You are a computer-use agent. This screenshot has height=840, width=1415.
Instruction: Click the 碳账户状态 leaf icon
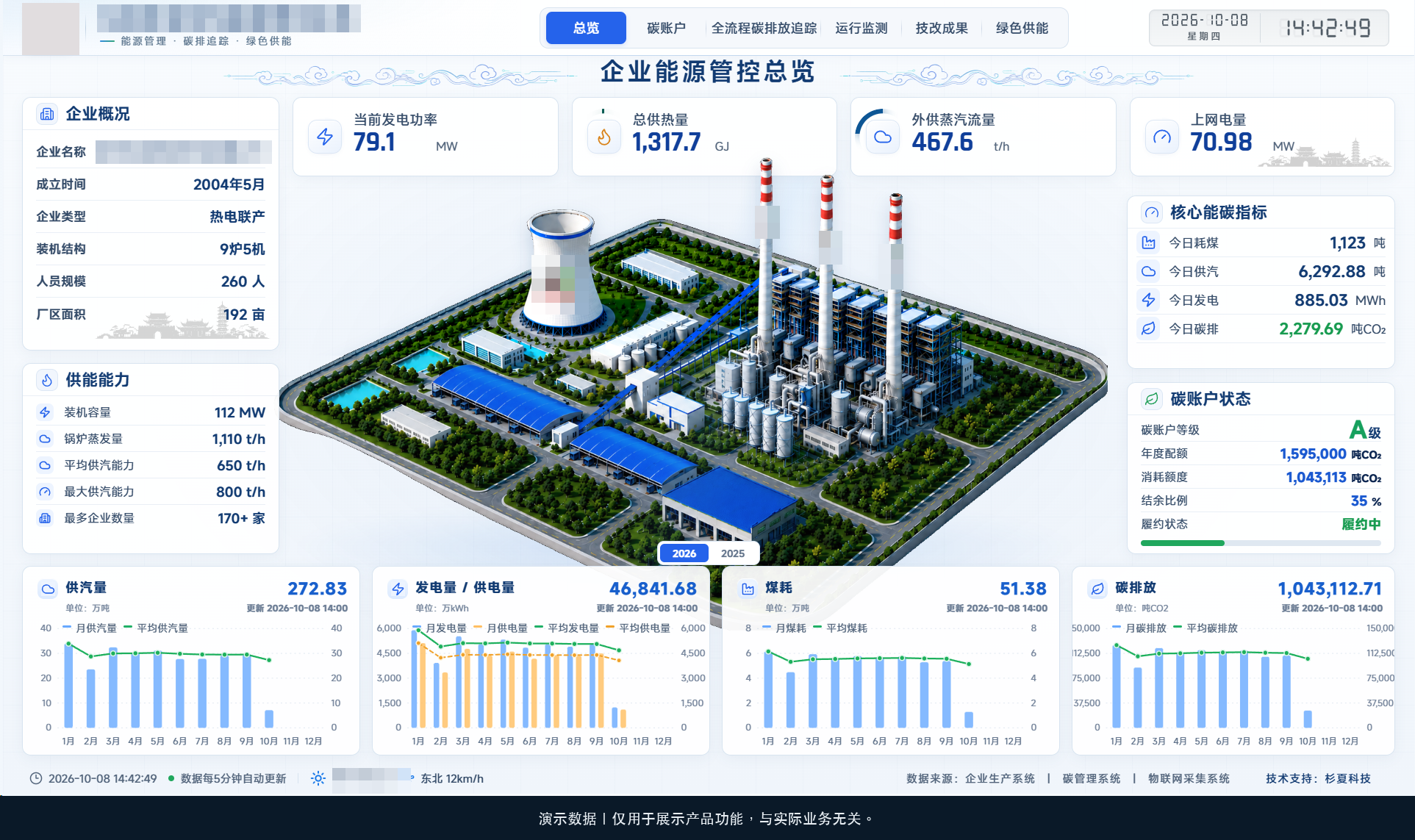click(x=1151, y=399)
